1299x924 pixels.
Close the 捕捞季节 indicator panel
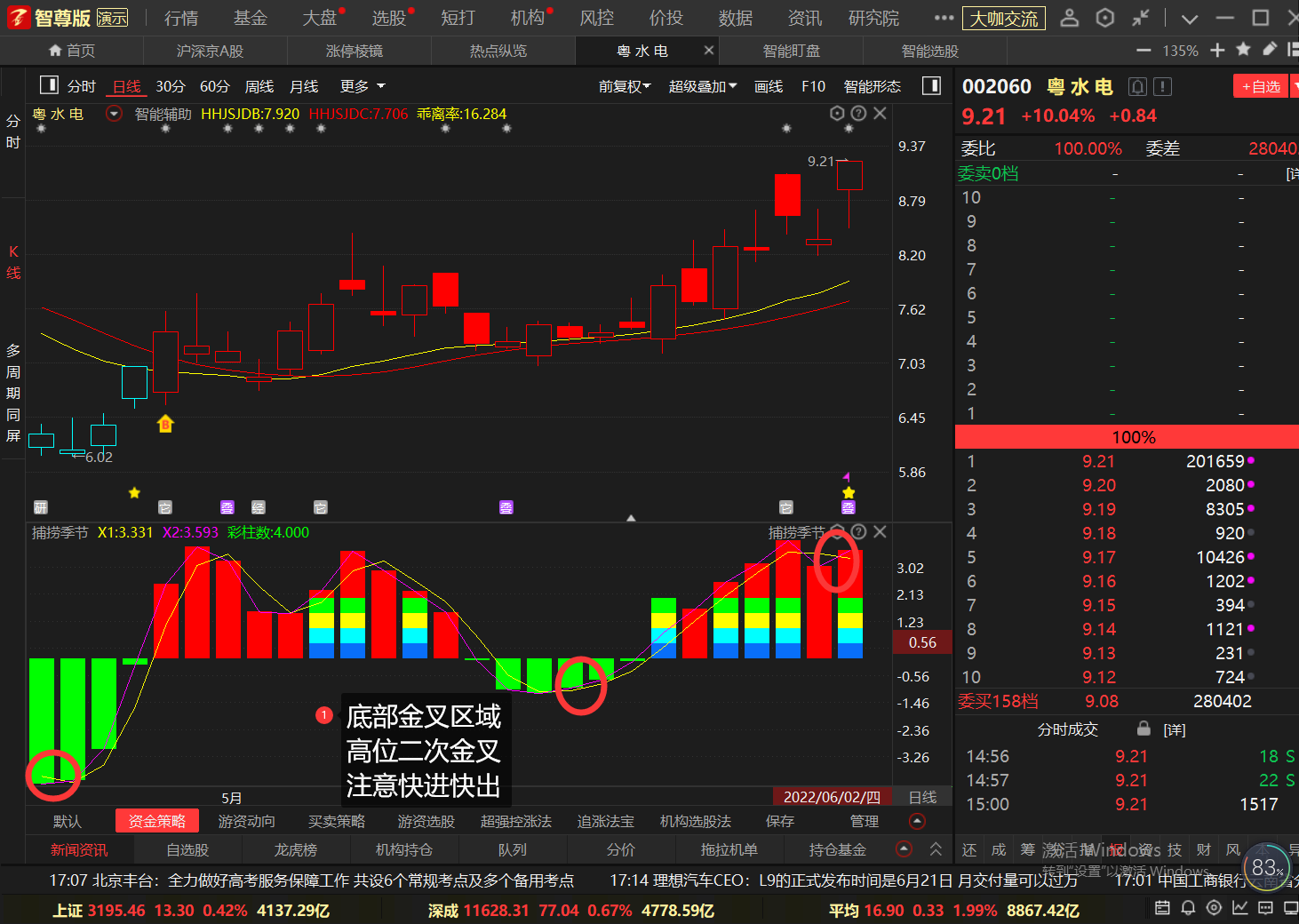pyautogui.click(x=880, y=531)
